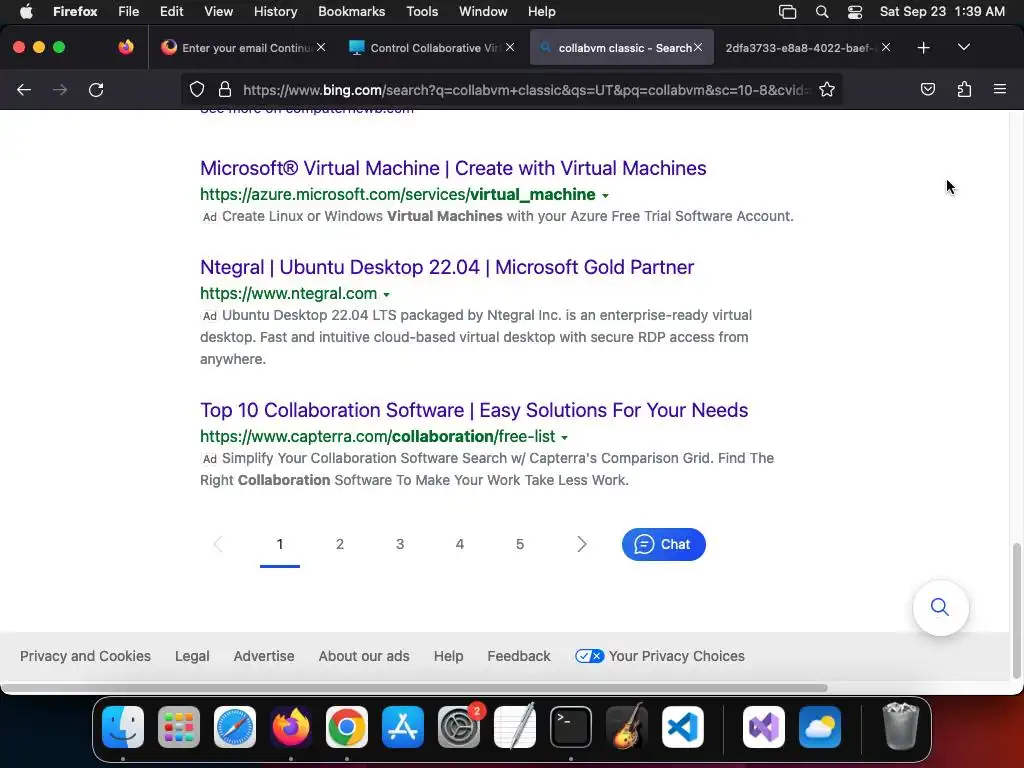Reload the page with the refresh icon
1024x768 pixels.
(x=96, y=90)
